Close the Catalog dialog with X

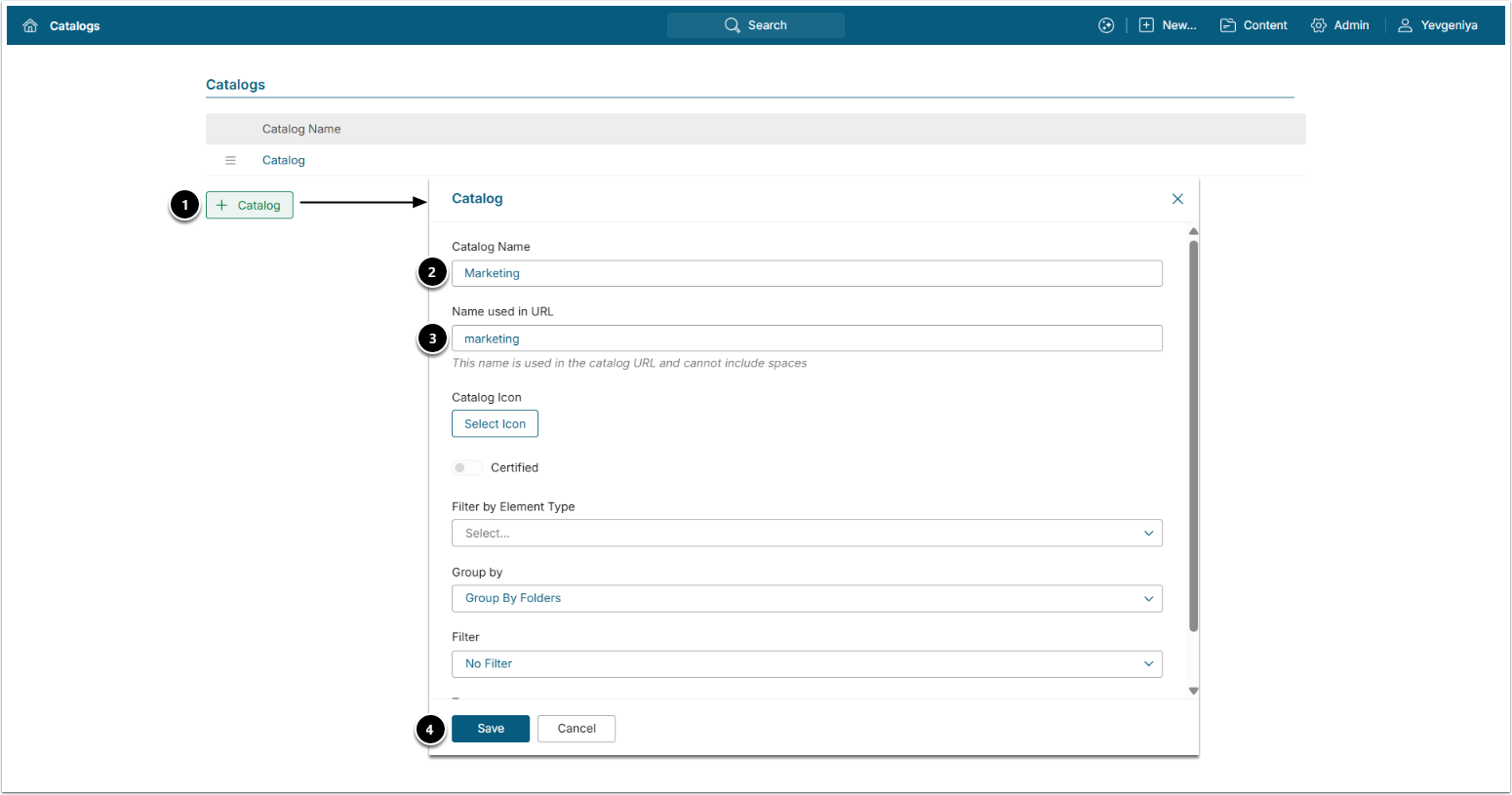pyautogui.click(x=1177, y=199)
